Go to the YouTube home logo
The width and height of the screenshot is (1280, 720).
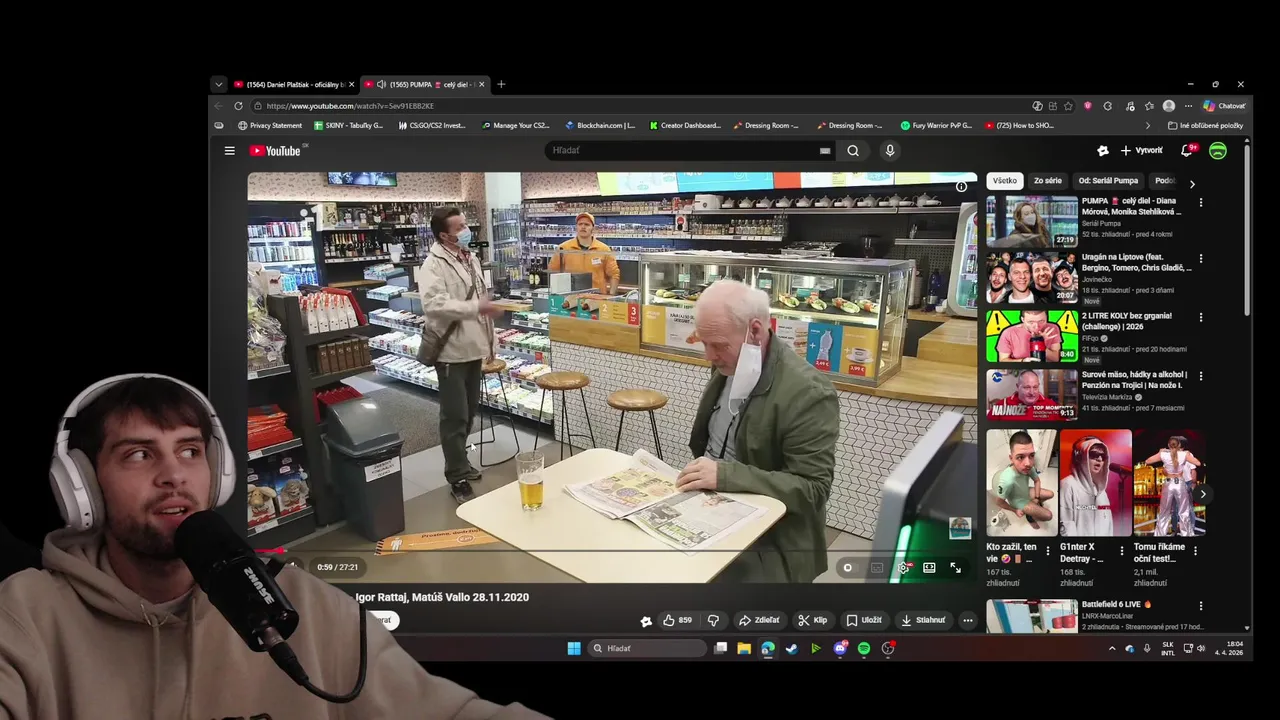(x=276, y=151)
